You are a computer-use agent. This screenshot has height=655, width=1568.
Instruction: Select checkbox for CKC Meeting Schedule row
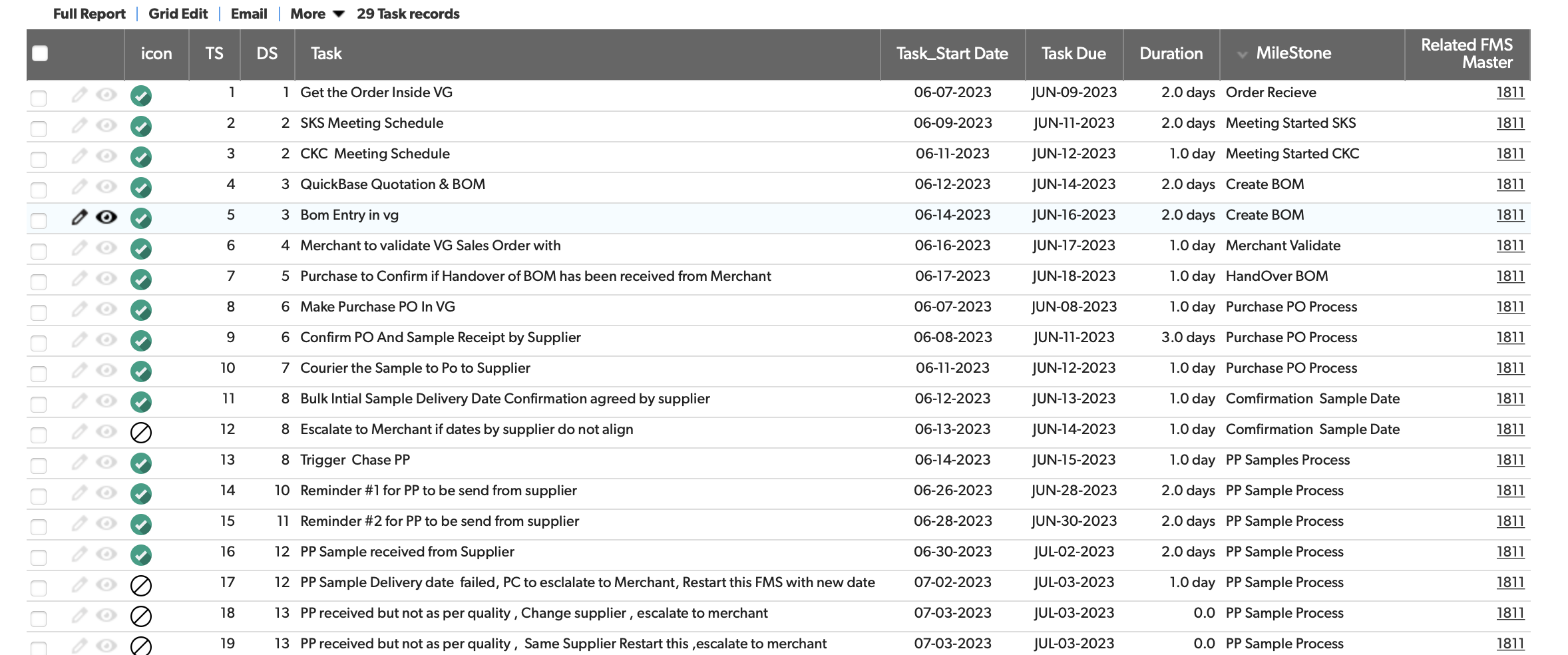(39, 159)
